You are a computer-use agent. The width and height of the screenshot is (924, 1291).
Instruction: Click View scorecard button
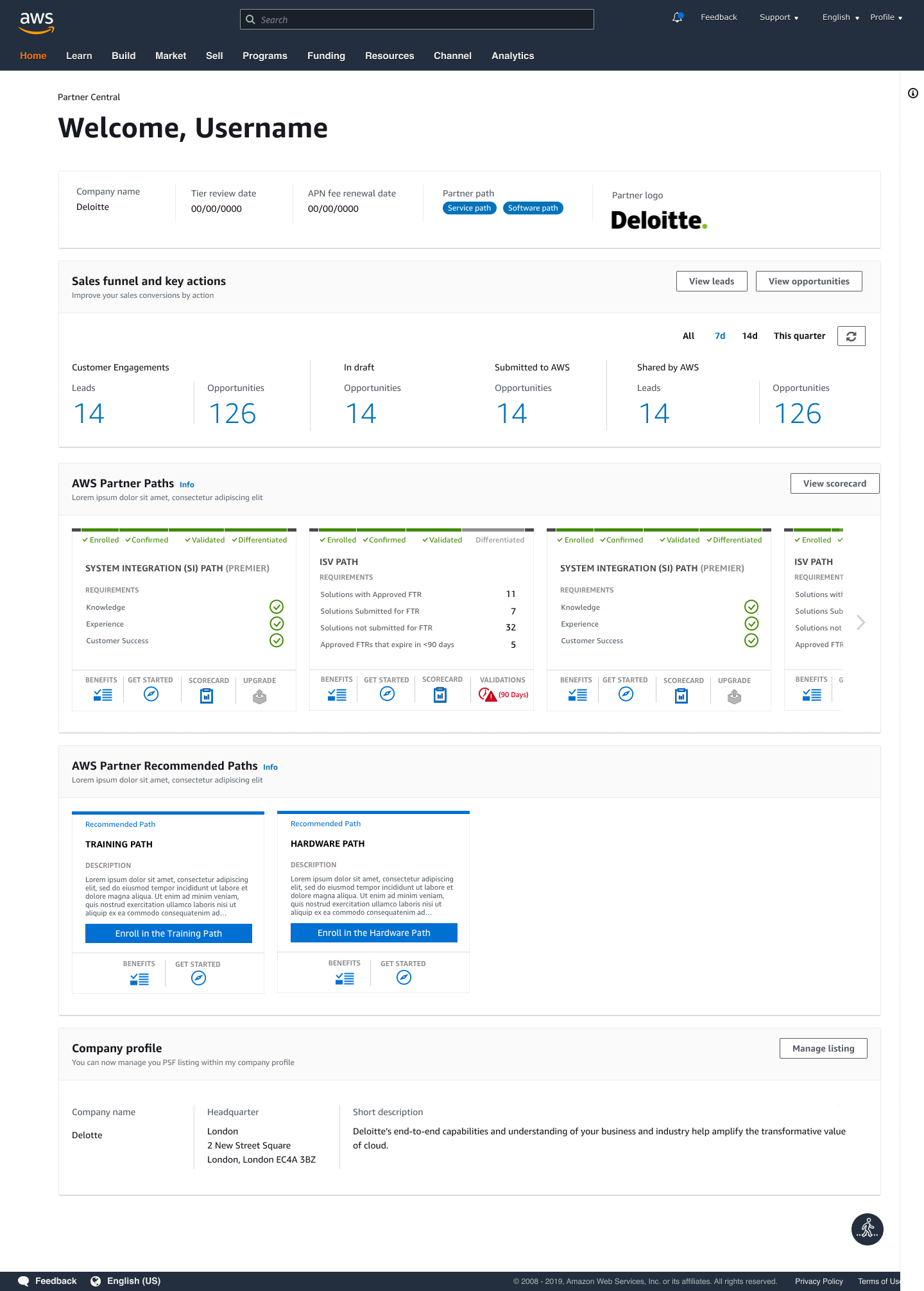tap(835, 483)
